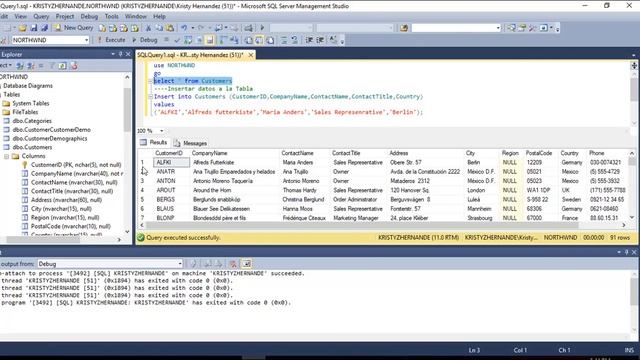Toggle Results to Text icon
This screenshot has height=360, width=640.
[248, 40]
